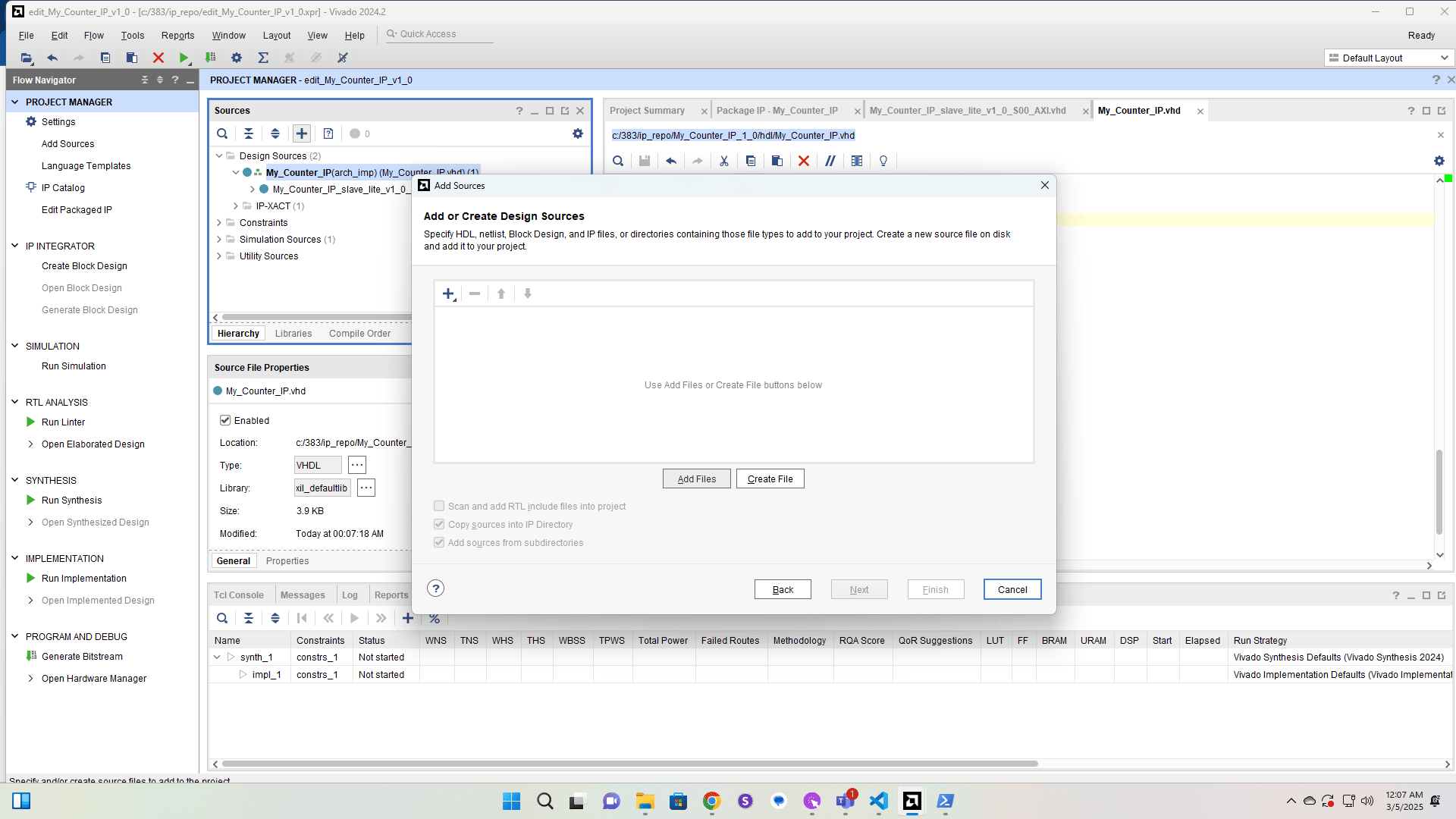The image size is (1456, 819).
Task: Click the red X delete icon in editor toolbar
Action: click(804, 161)
